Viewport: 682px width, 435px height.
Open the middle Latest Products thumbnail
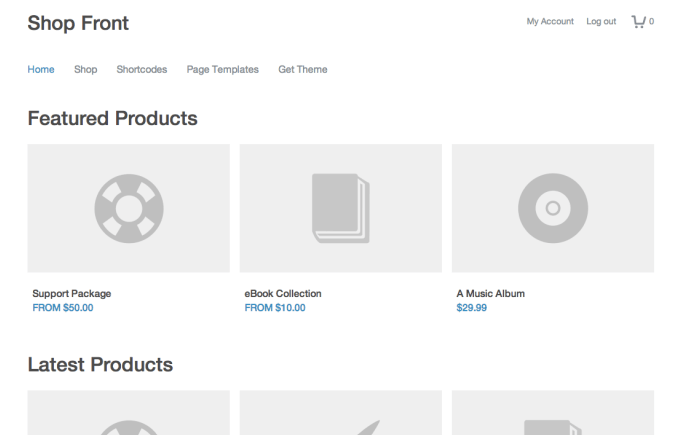(x=341, y=413)
